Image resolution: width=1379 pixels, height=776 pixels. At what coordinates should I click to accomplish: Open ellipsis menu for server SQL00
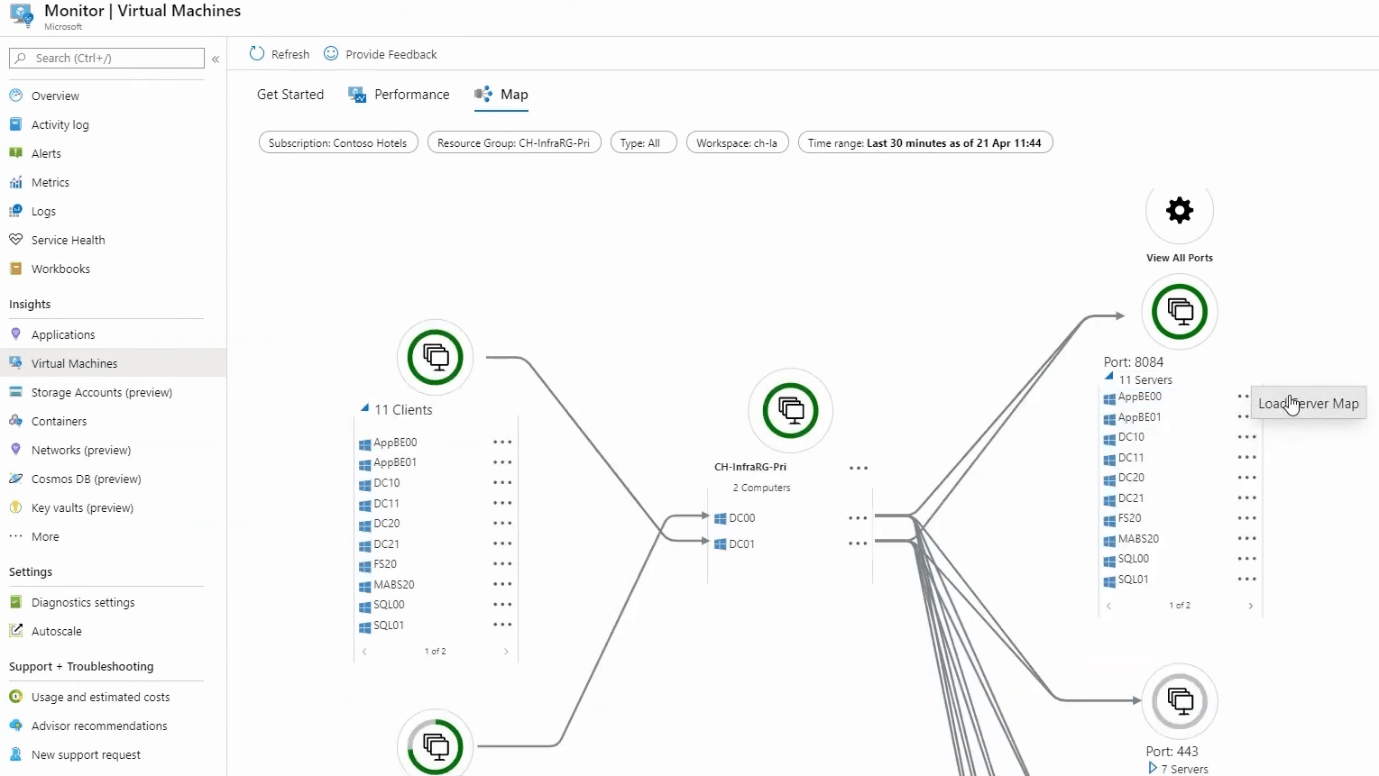(1247, 559)
